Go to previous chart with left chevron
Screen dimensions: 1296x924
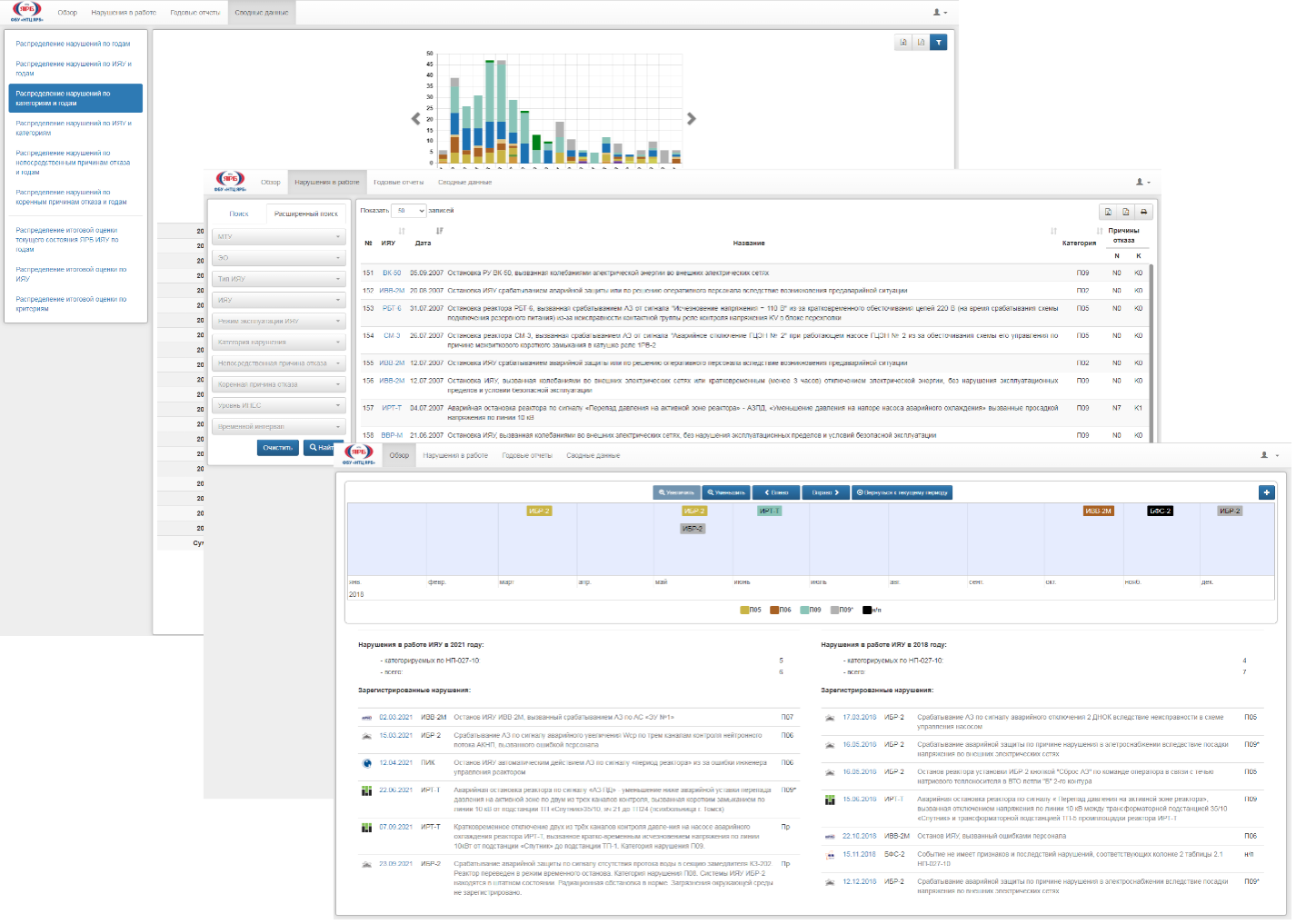pyautogui.click(x=416, y=118)
